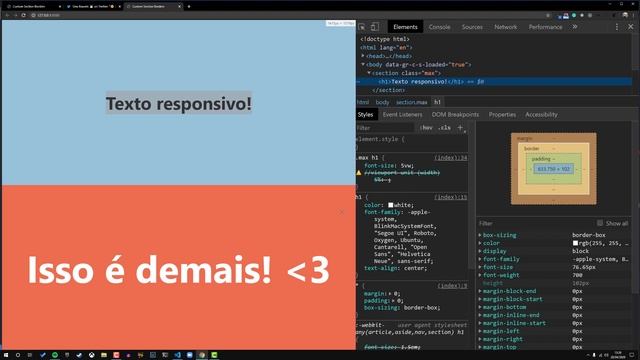Add new style rule with plus icon
This screenshot has width=640, height=360.
point(460,128)
